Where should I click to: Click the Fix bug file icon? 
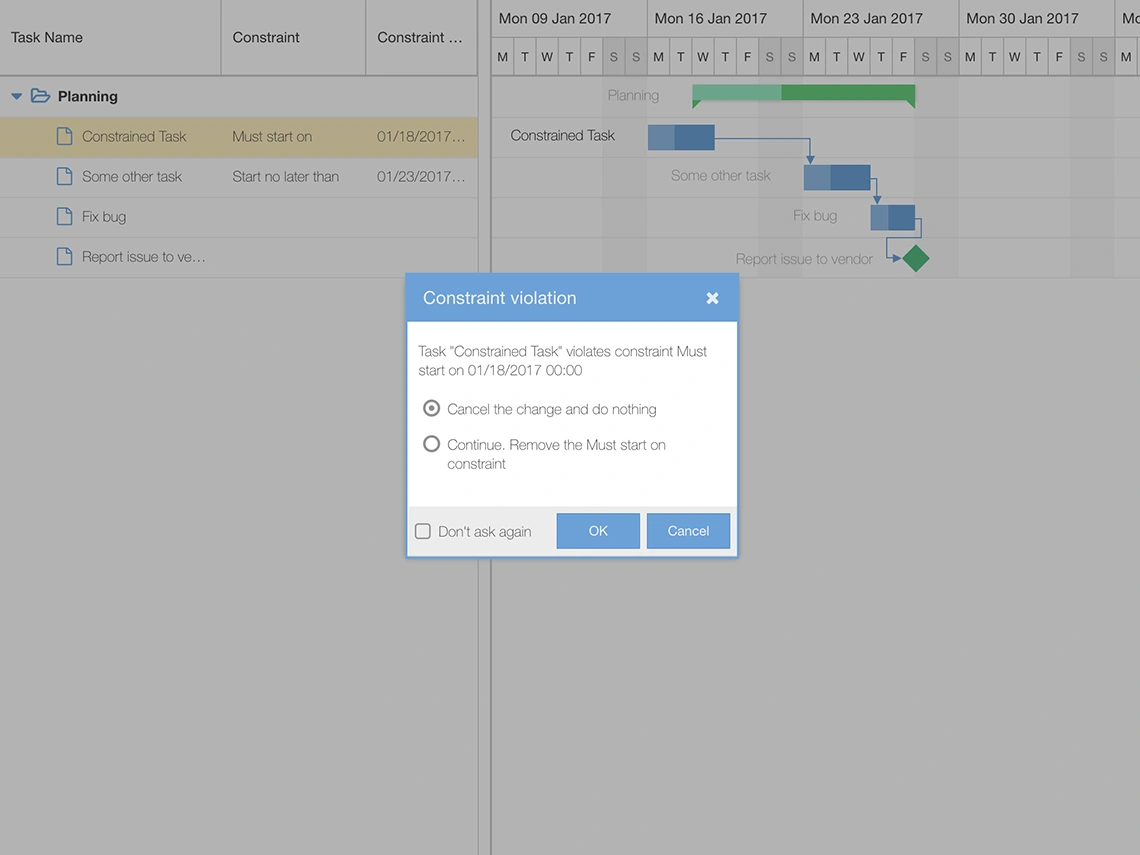click(x=65, y=216)
